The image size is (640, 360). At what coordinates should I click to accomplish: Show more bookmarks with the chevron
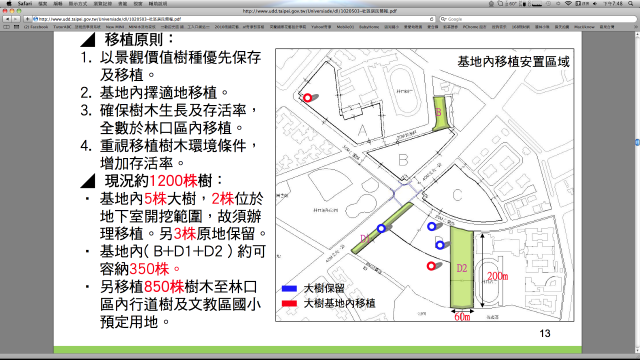click(636, 27)
